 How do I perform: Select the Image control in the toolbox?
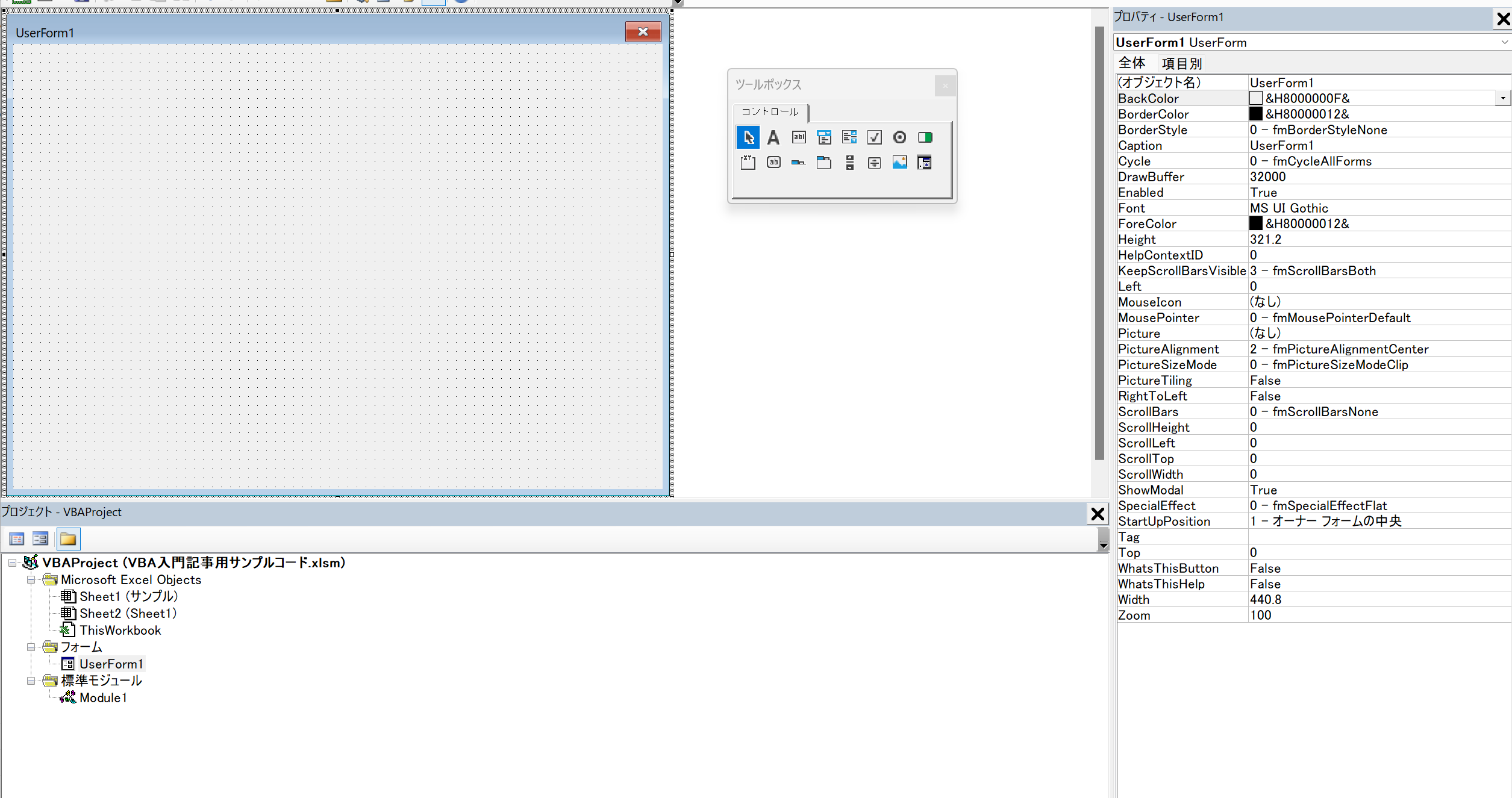tap(899, 162)
